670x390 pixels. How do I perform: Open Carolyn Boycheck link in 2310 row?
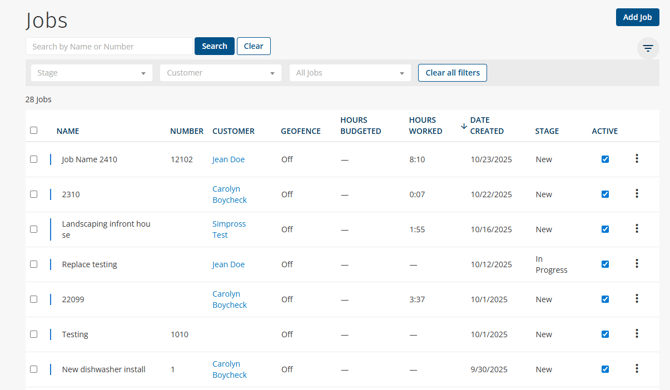tap(229, 194)
